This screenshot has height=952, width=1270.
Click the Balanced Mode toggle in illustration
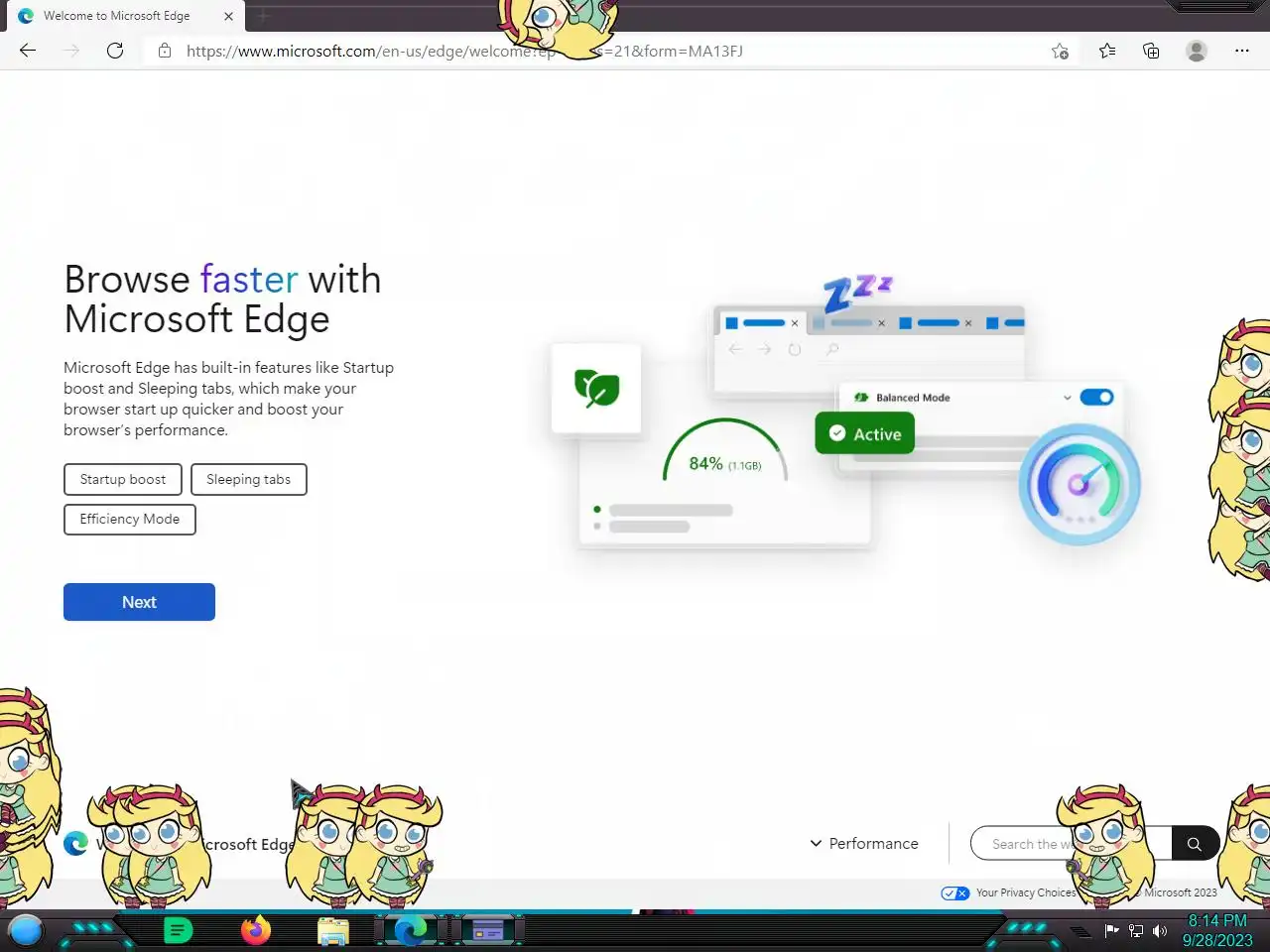tap(1096, 397)
